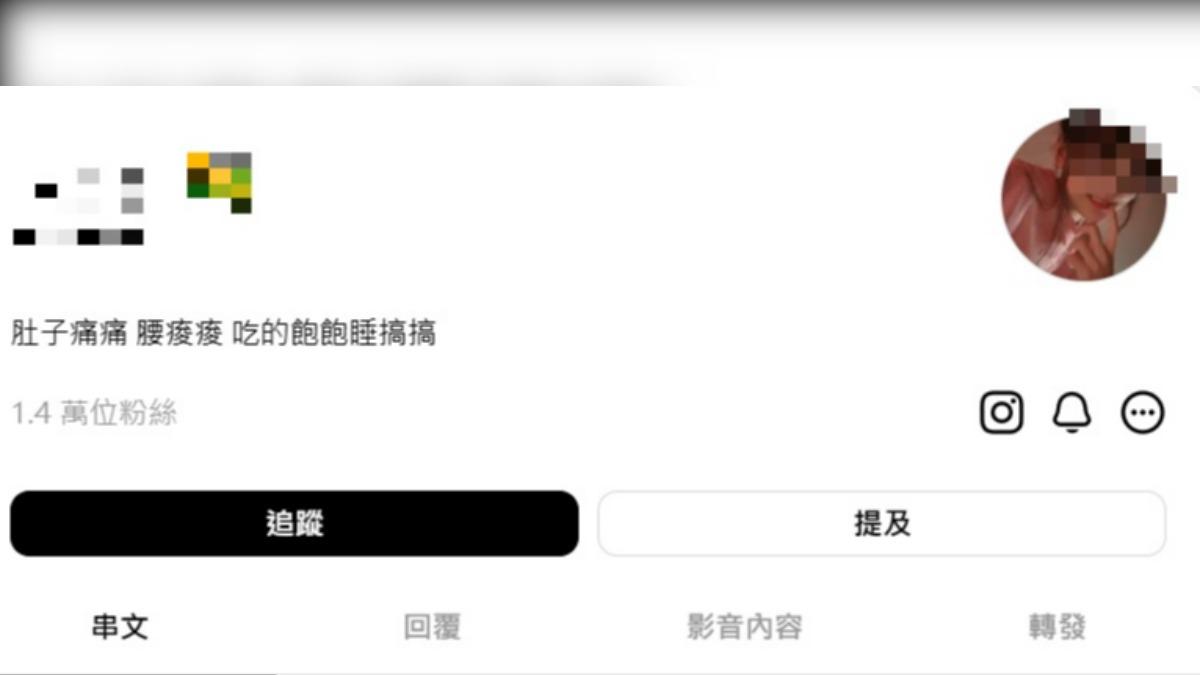
Task: Click the colorful pixelated badge beside name
Action: tap(219, 182)
